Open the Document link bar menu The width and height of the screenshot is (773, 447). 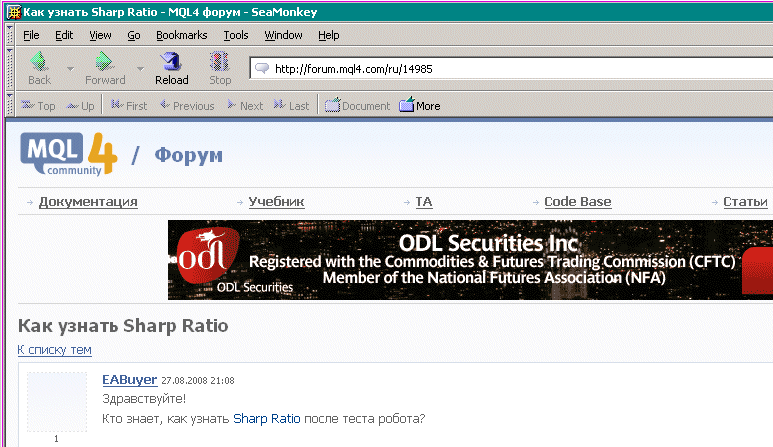point(358,105)
